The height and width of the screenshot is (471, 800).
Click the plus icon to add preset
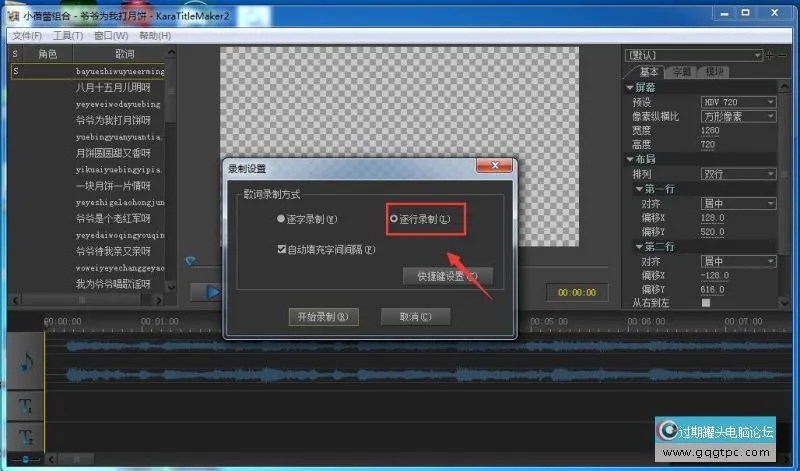coord(769,55)
